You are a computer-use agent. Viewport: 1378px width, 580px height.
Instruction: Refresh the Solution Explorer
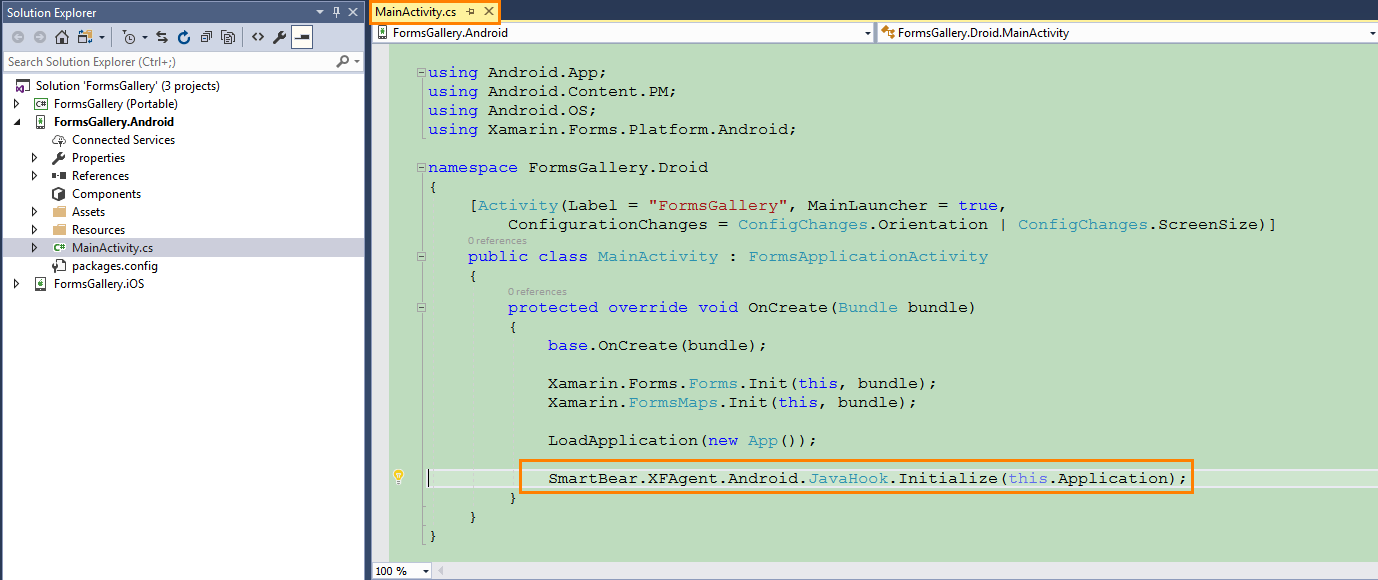pos(185,37)
